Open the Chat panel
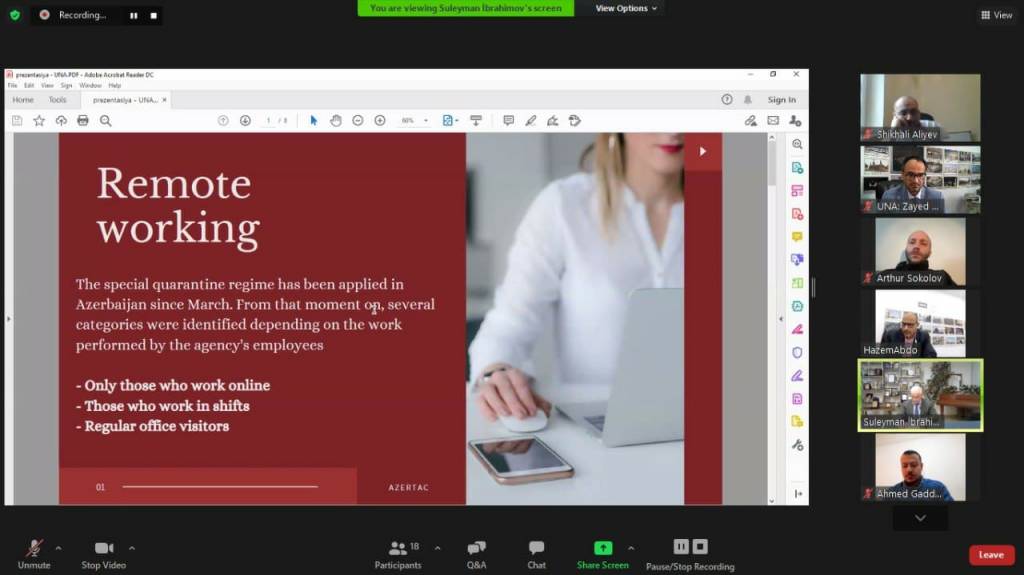Screen dimensions: 1024x575 coord(537,548)
